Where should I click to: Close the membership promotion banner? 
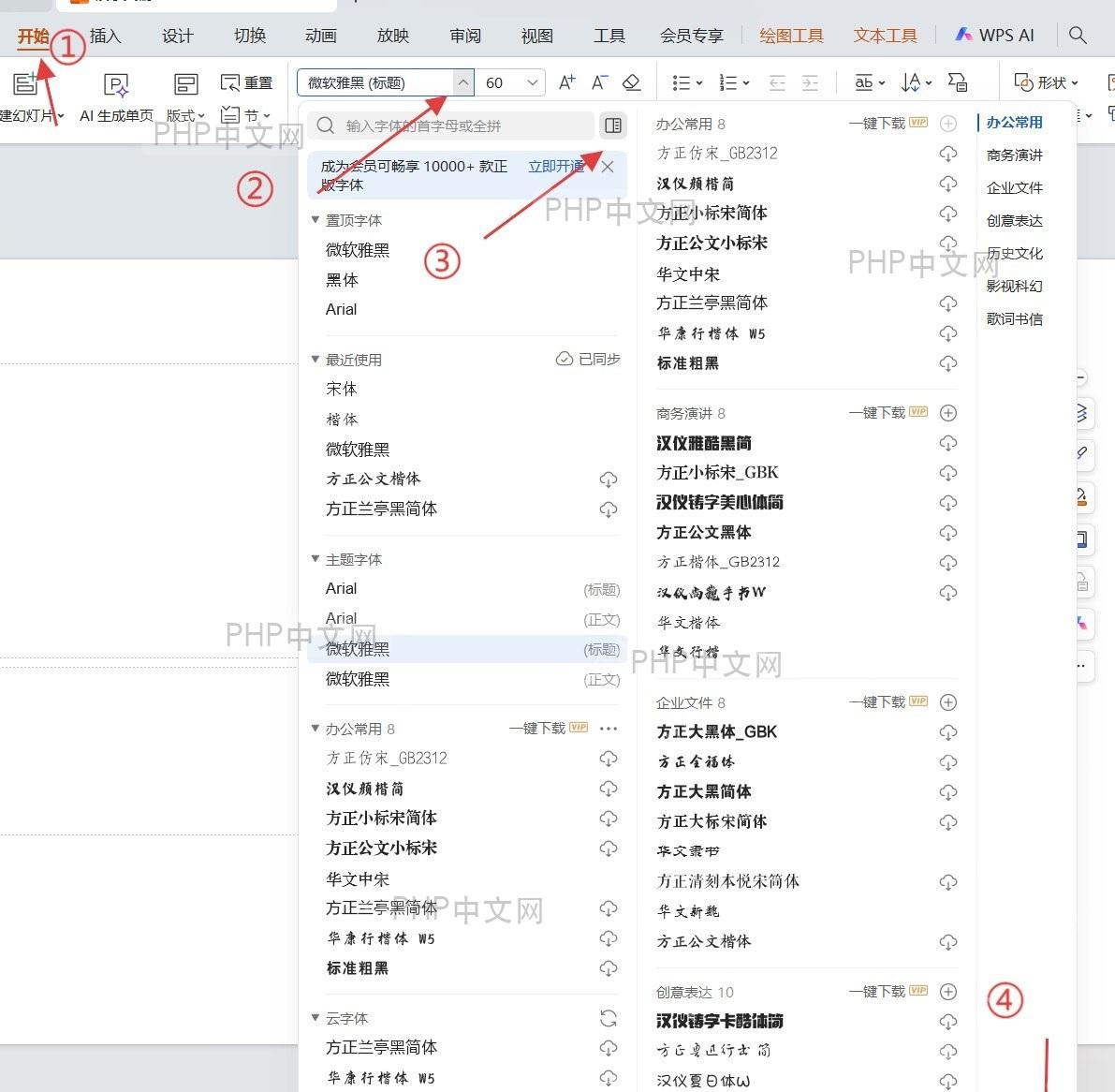tap(608, 168)
